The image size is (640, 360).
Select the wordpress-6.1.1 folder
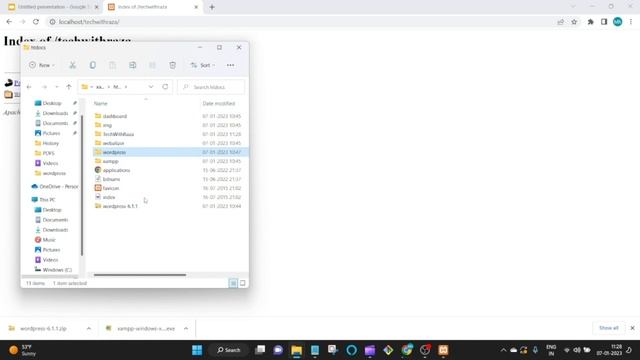[x=120, y=206]
